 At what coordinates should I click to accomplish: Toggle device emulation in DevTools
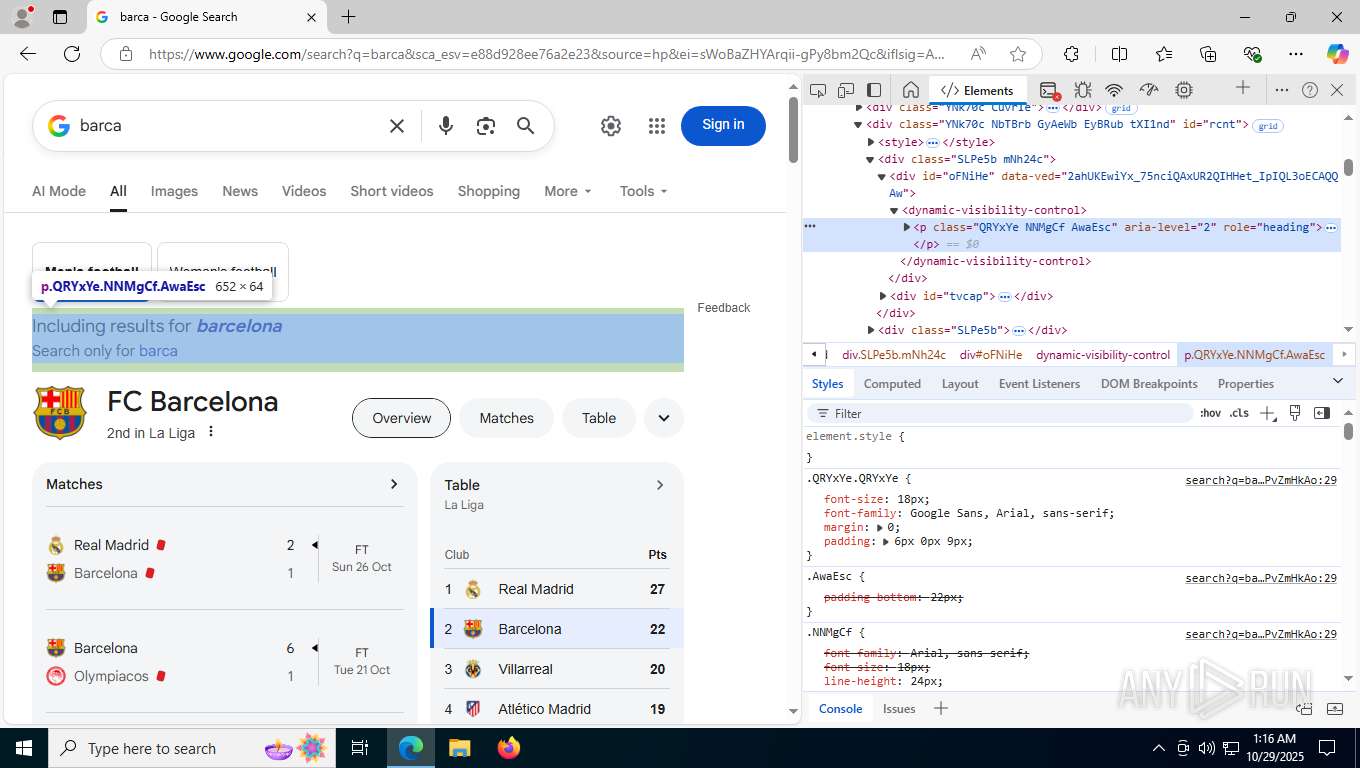846,90
